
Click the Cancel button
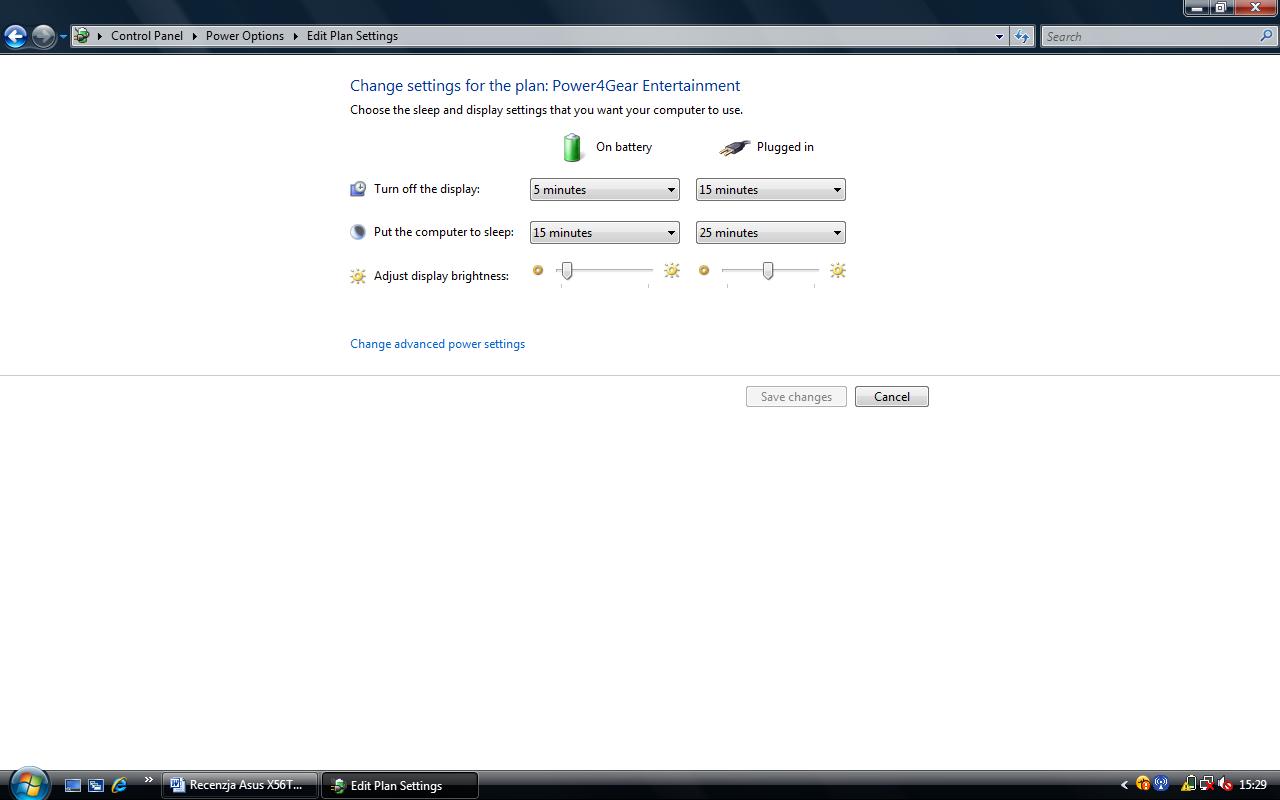(891, 397)
